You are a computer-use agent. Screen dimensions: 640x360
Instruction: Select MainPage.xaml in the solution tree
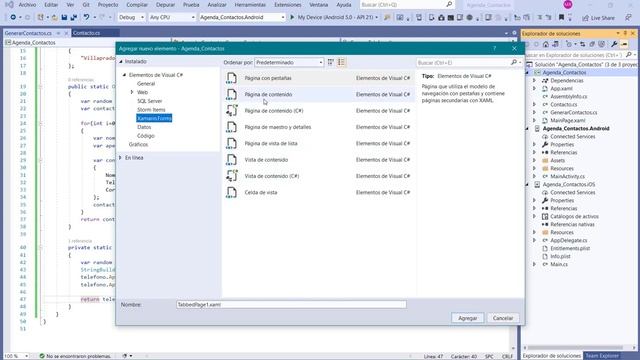coord(567,120)
